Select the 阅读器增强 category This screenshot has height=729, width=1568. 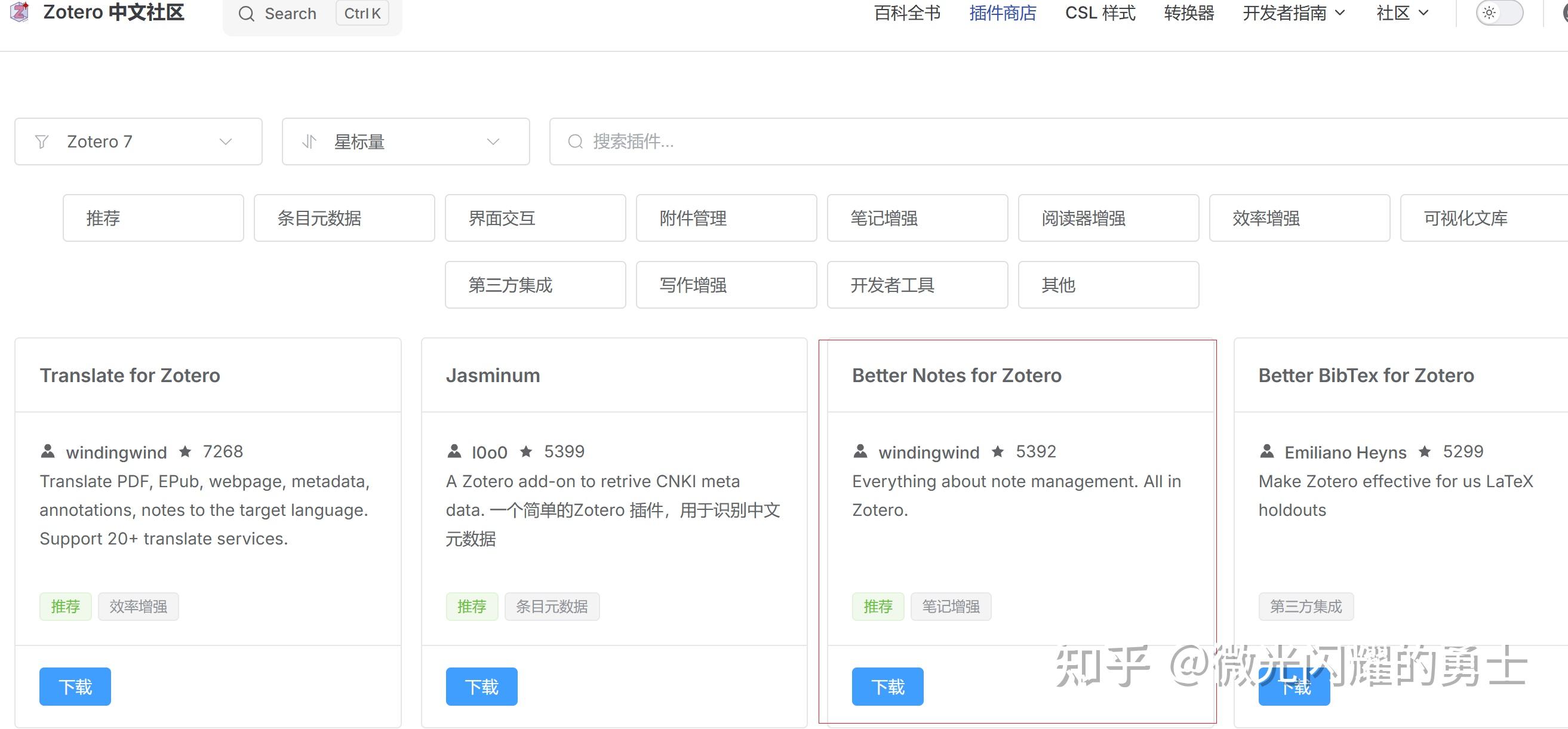[x=1109, y=218]
